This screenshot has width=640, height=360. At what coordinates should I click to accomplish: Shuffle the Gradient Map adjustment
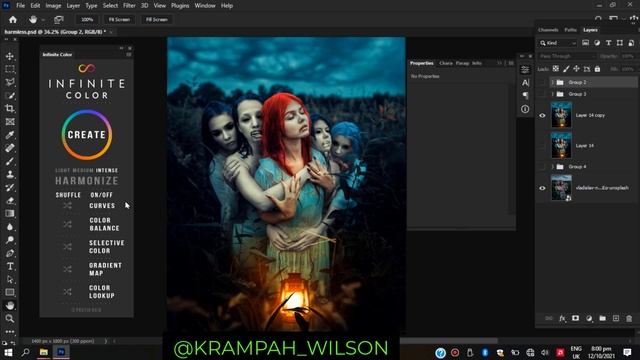[x=67, y=269]
